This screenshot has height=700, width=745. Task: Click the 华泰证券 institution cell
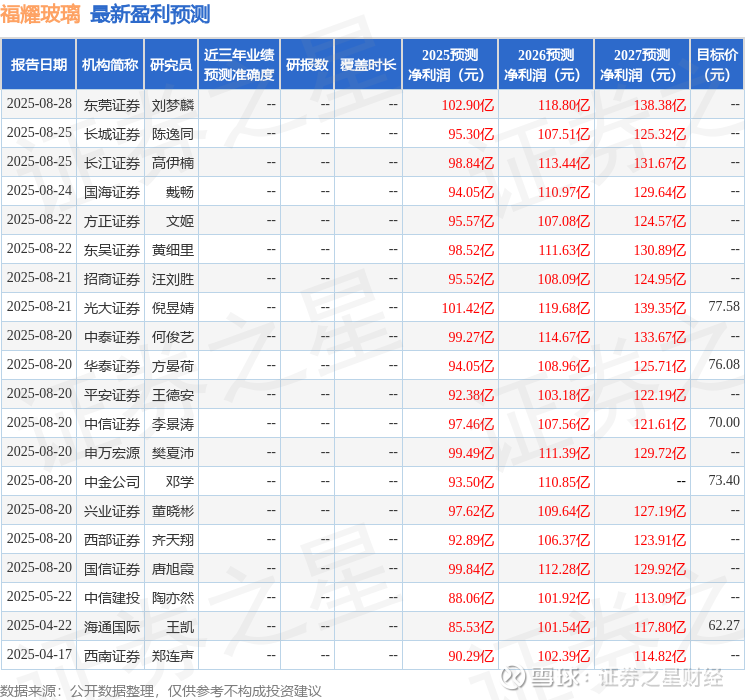click(112, 366)
